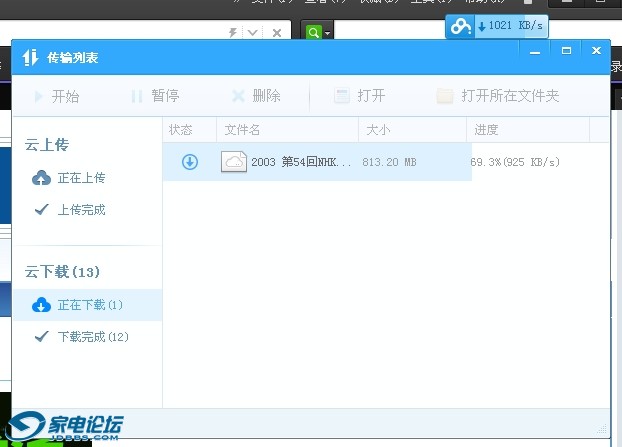Open 下载完成(12) completed downloads list
The image size is (622, 447).
(81, 337)
